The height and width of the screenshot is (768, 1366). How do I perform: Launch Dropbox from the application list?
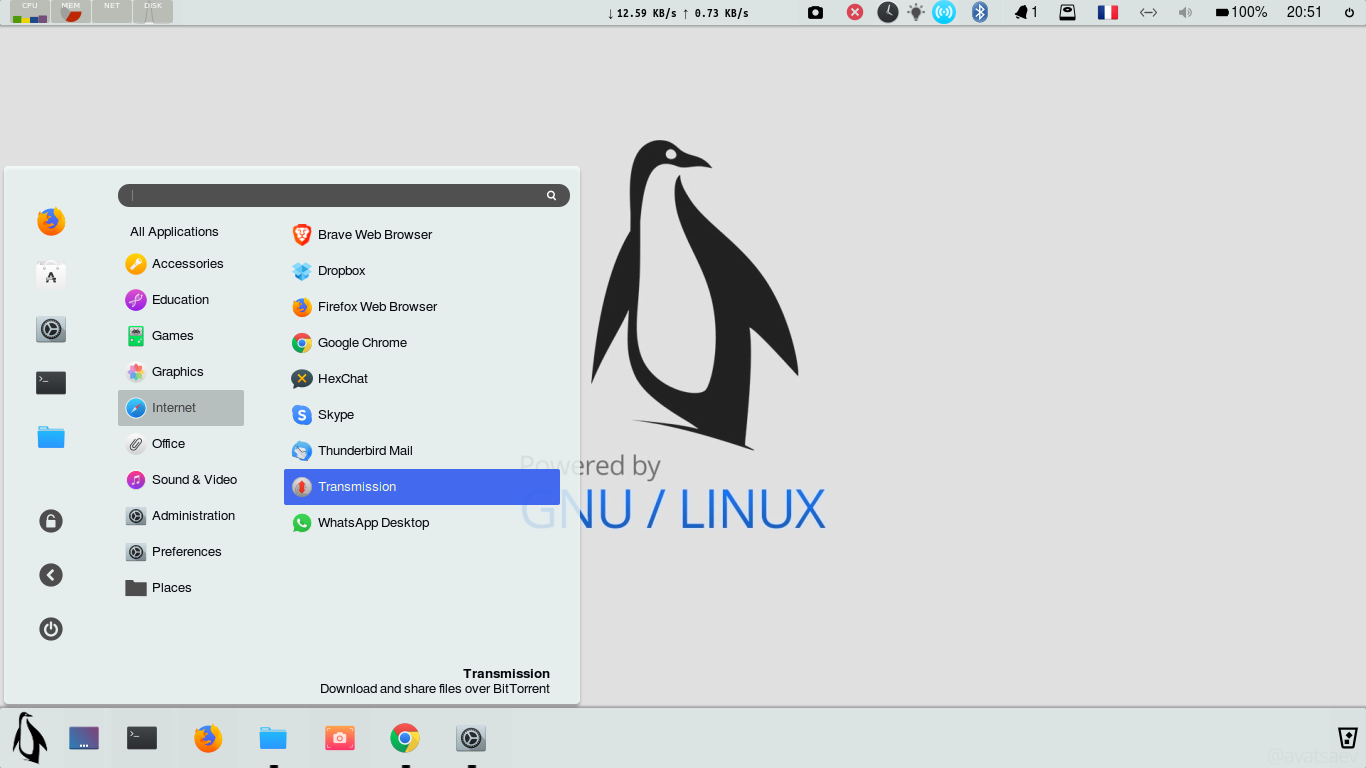coord(422,271)
